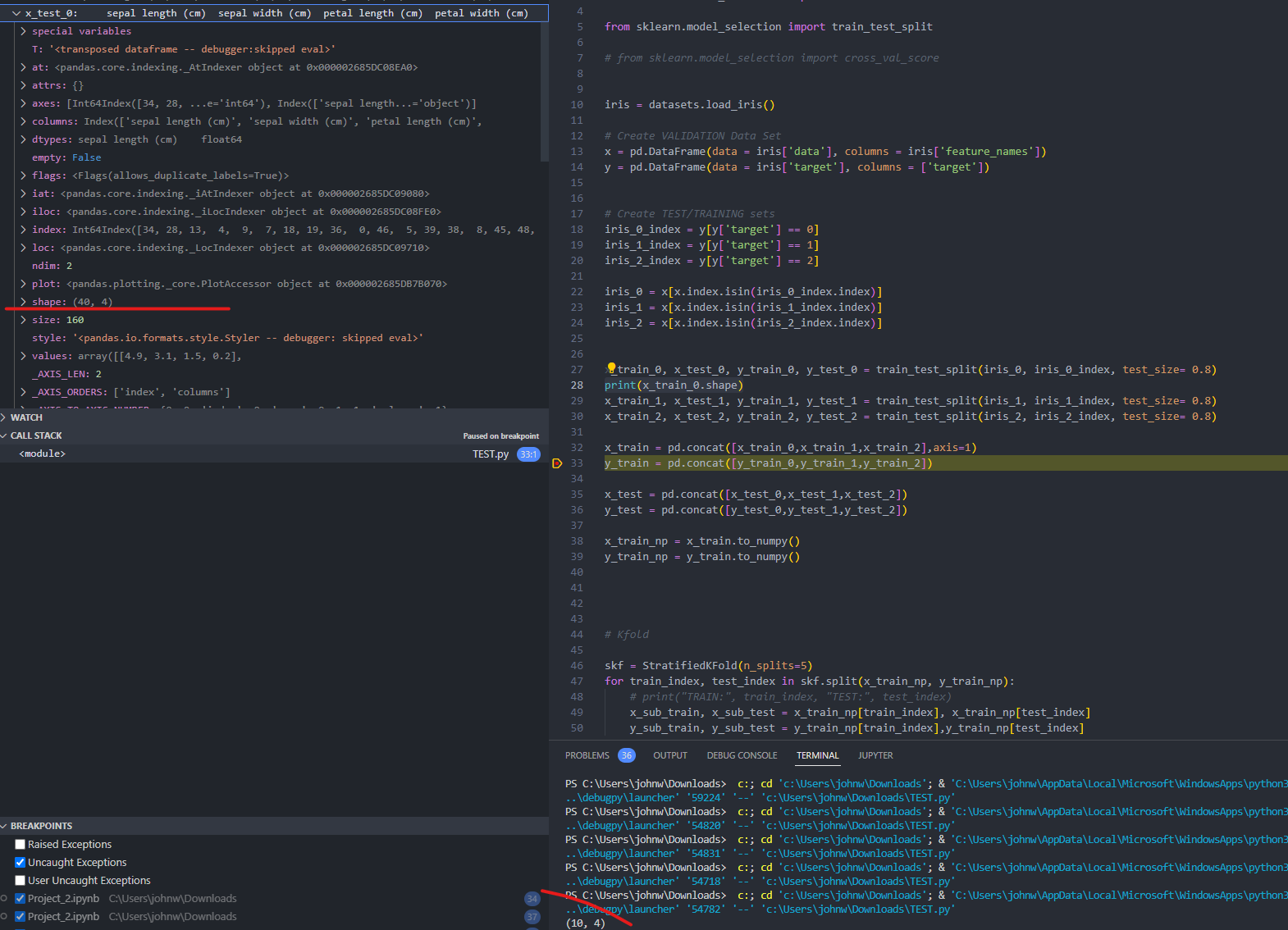Click the line 34 badge on Project_2.ipynb breakpoint
Image resolution: width=1288 pixels, height=930 pixels.
tap(532, 899)
